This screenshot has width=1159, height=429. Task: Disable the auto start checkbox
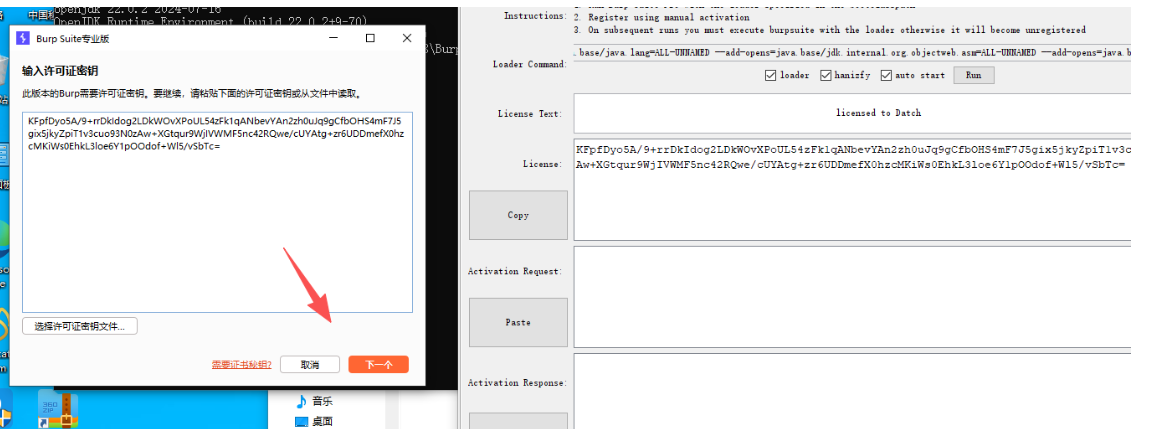(886, 75)
